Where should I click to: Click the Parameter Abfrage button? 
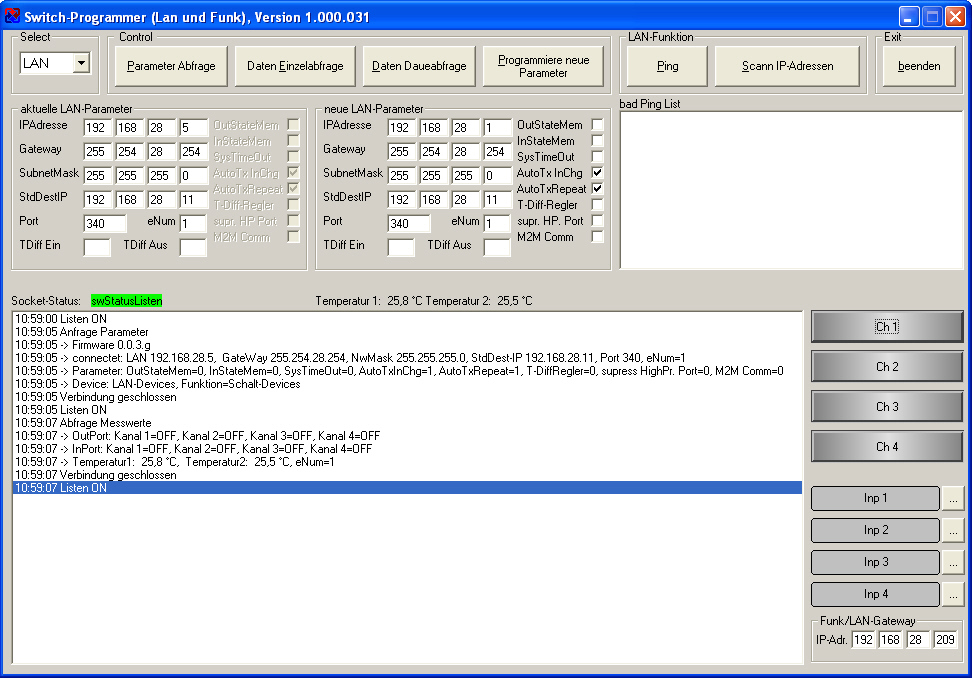click(x=171, y=66)
